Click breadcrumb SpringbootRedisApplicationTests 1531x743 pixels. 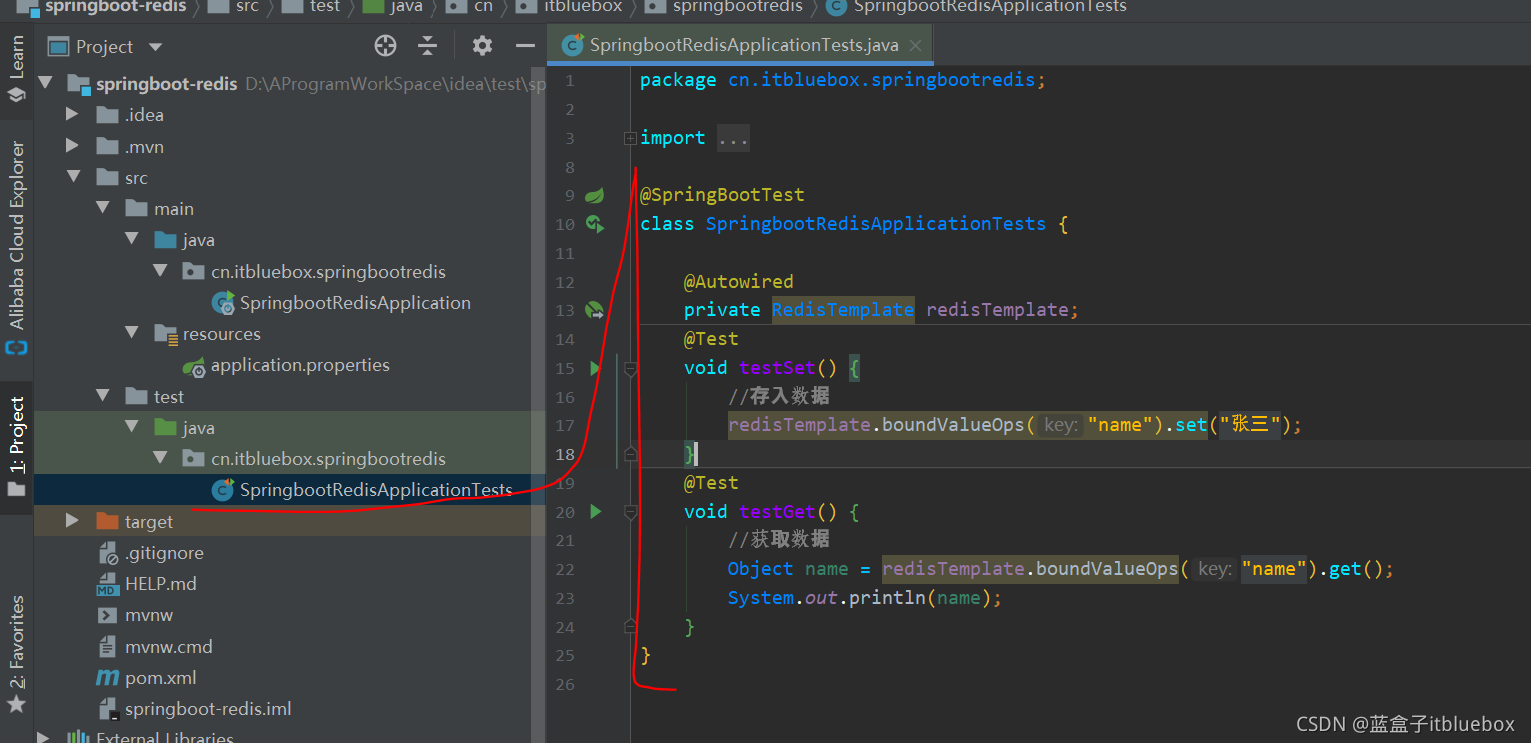(989, 6)
